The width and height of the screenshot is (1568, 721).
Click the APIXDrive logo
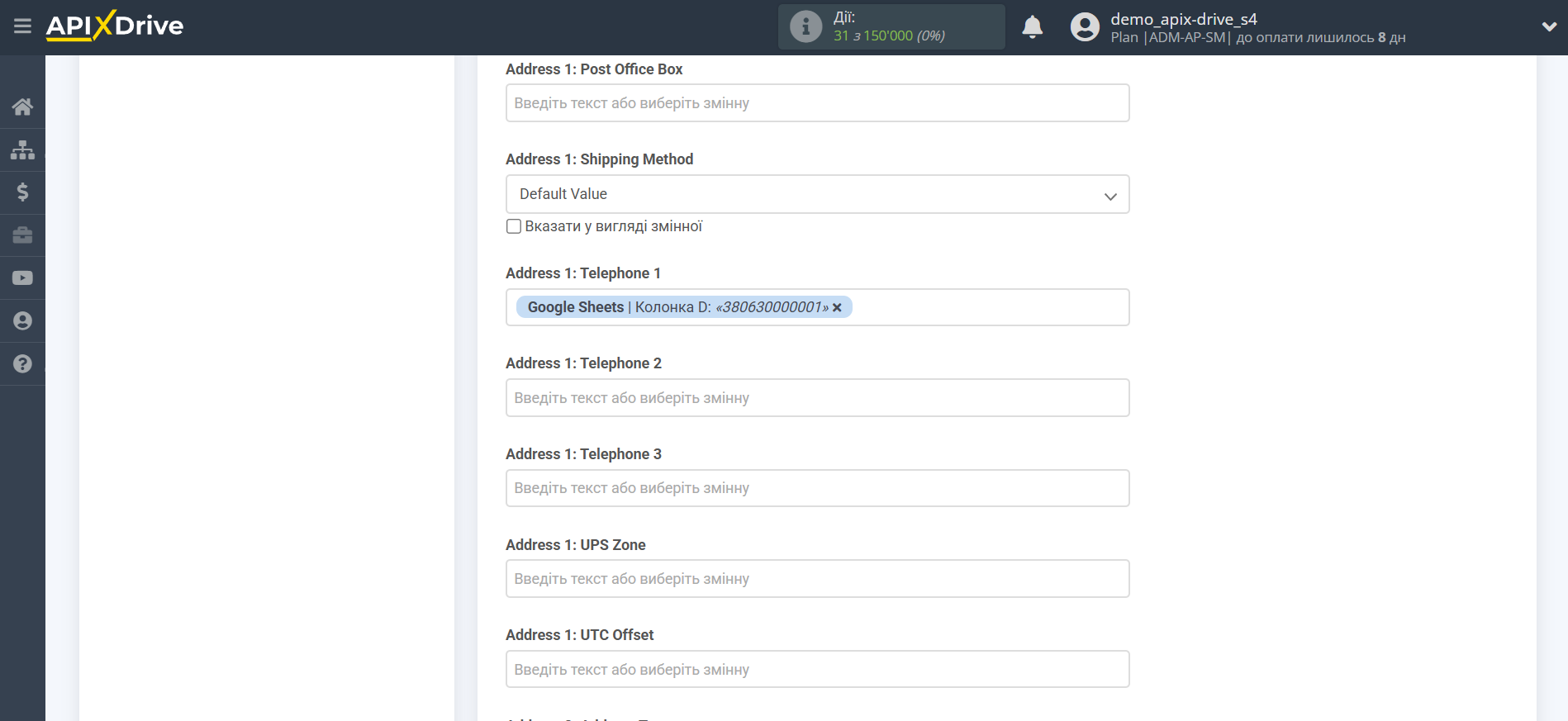click(x=115, y=26)
